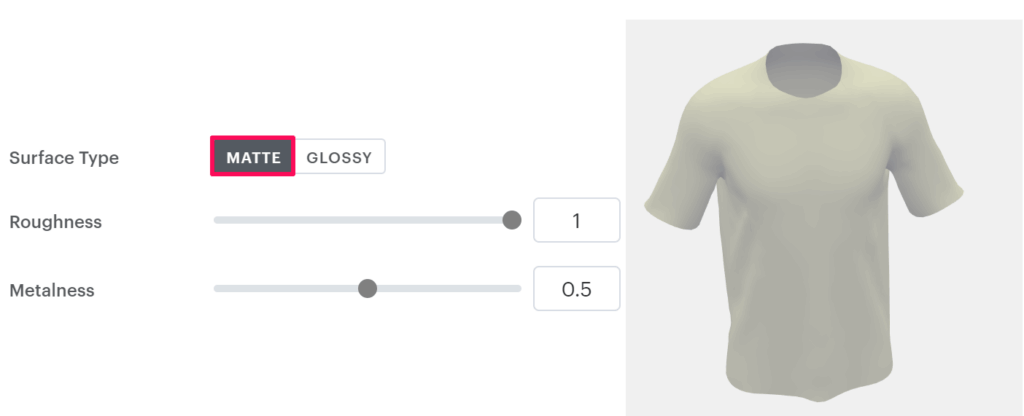Click the Roughness slider handle
This screenshot has height=416, width=1024.
pyautogui.click(x=511, y=220)
